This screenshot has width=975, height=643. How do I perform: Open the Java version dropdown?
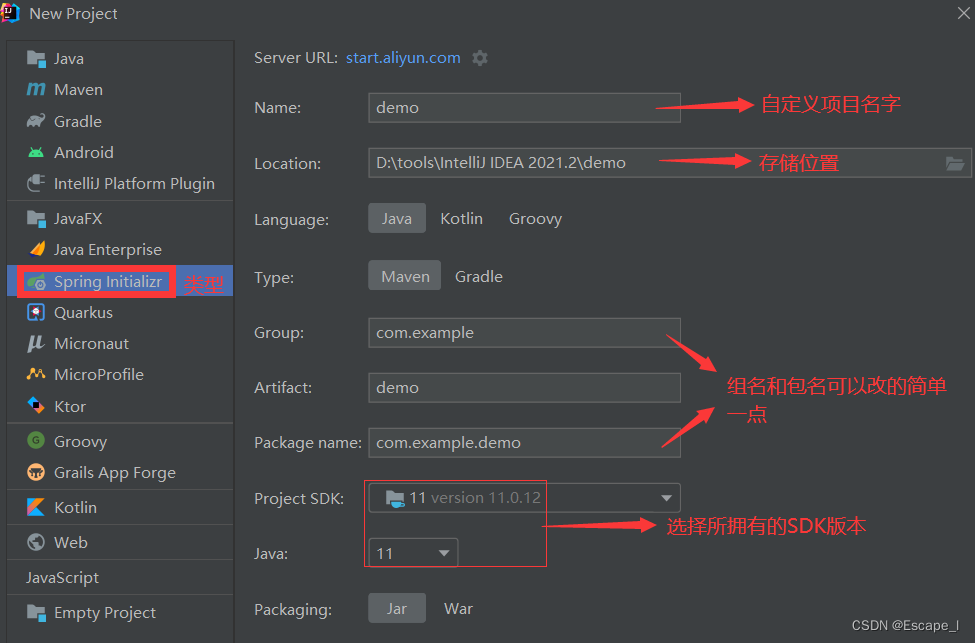coord(414,553)
